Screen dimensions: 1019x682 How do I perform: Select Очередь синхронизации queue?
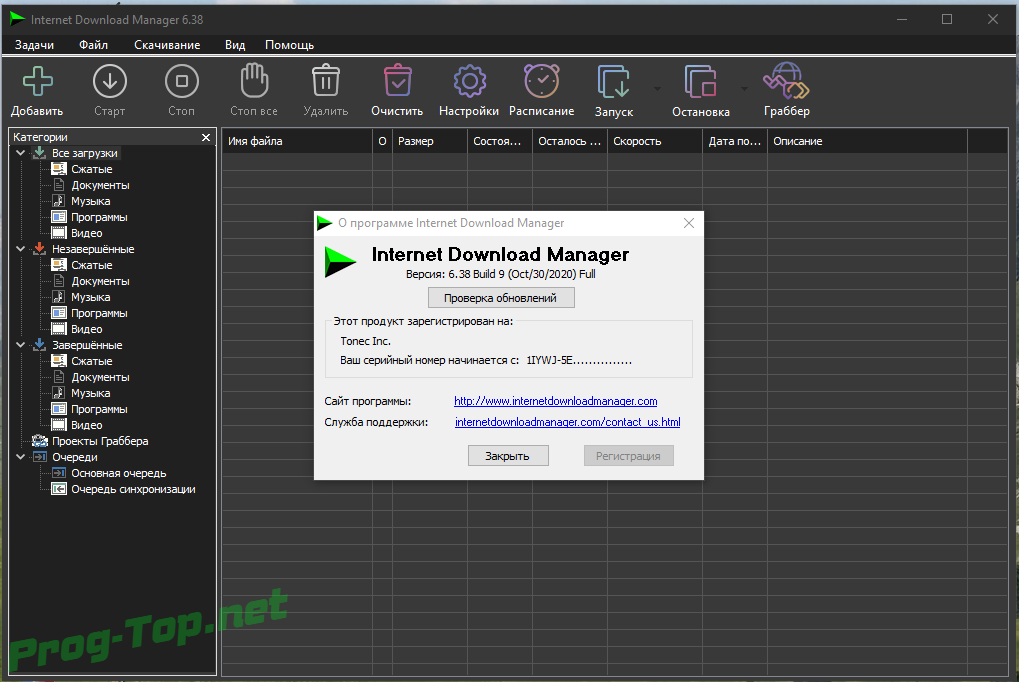[133, 489]
